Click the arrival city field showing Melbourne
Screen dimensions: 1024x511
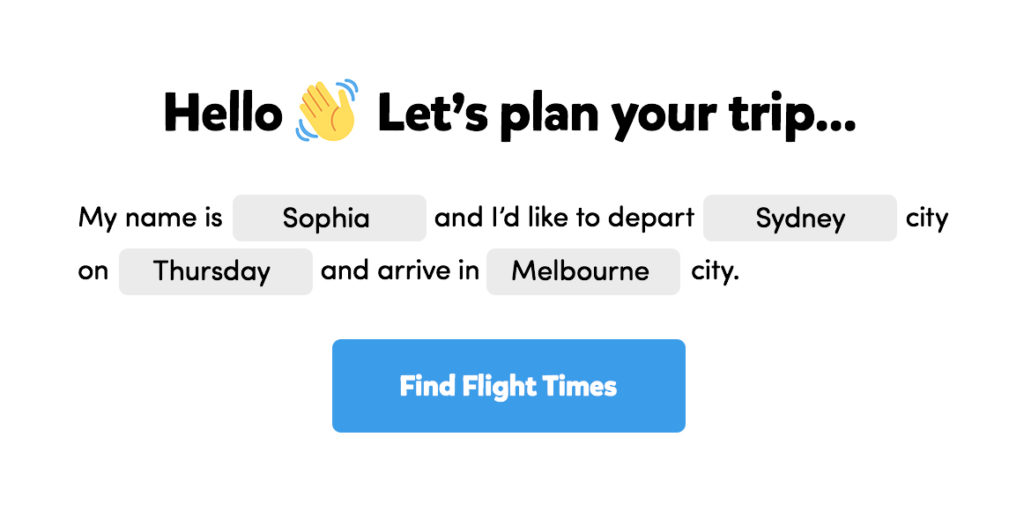pyautogui.click(x=583, y=271)
